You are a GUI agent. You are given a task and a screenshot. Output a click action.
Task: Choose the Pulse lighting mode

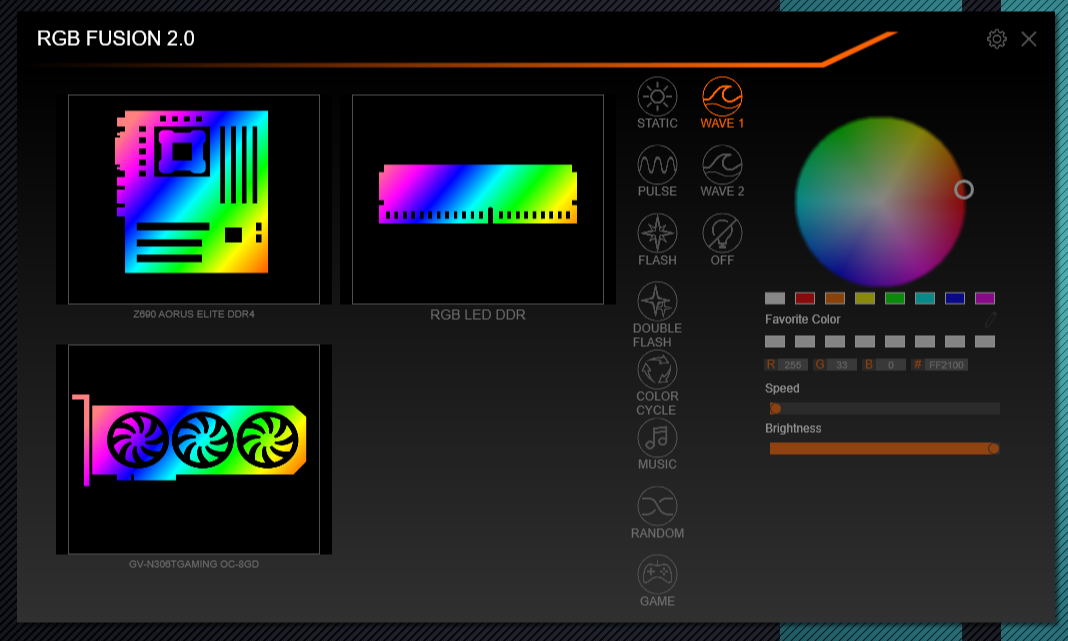[657, 171]
